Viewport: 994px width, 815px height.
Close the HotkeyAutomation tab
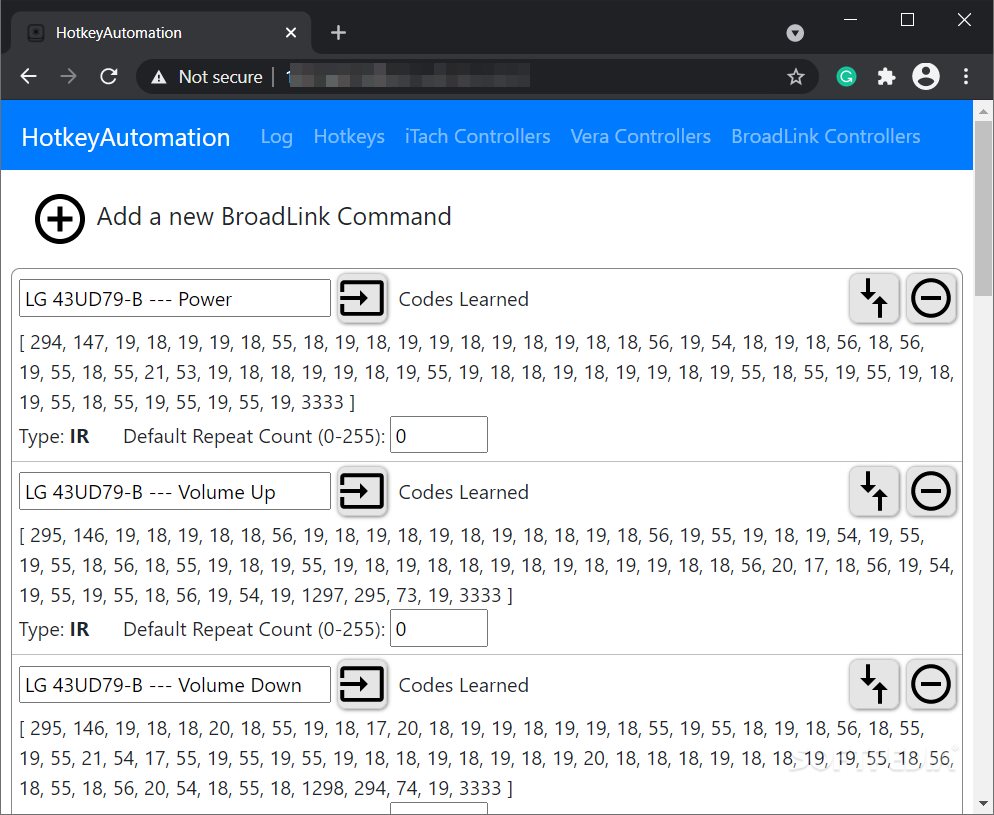[291, 32]
